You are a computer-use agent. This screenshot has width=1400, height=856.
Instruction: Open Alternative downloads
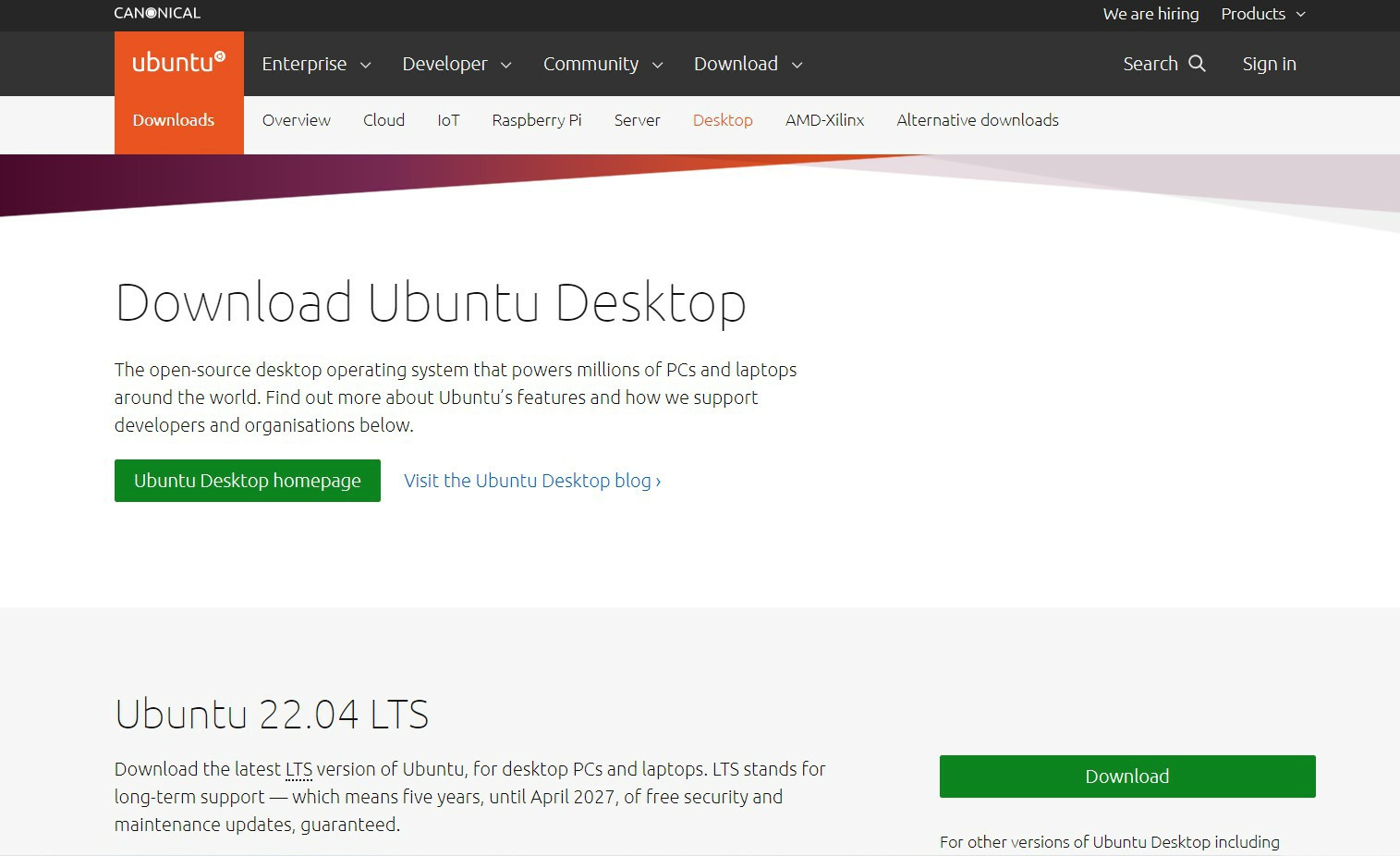click(978, 120)
